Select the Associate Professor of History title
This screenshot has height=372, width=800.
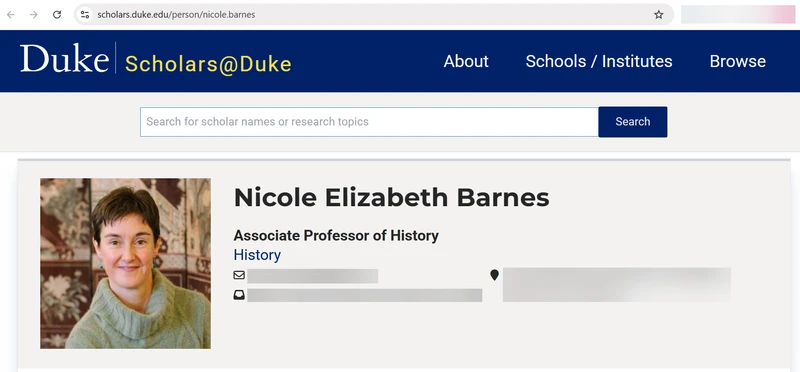pos(336,236)
